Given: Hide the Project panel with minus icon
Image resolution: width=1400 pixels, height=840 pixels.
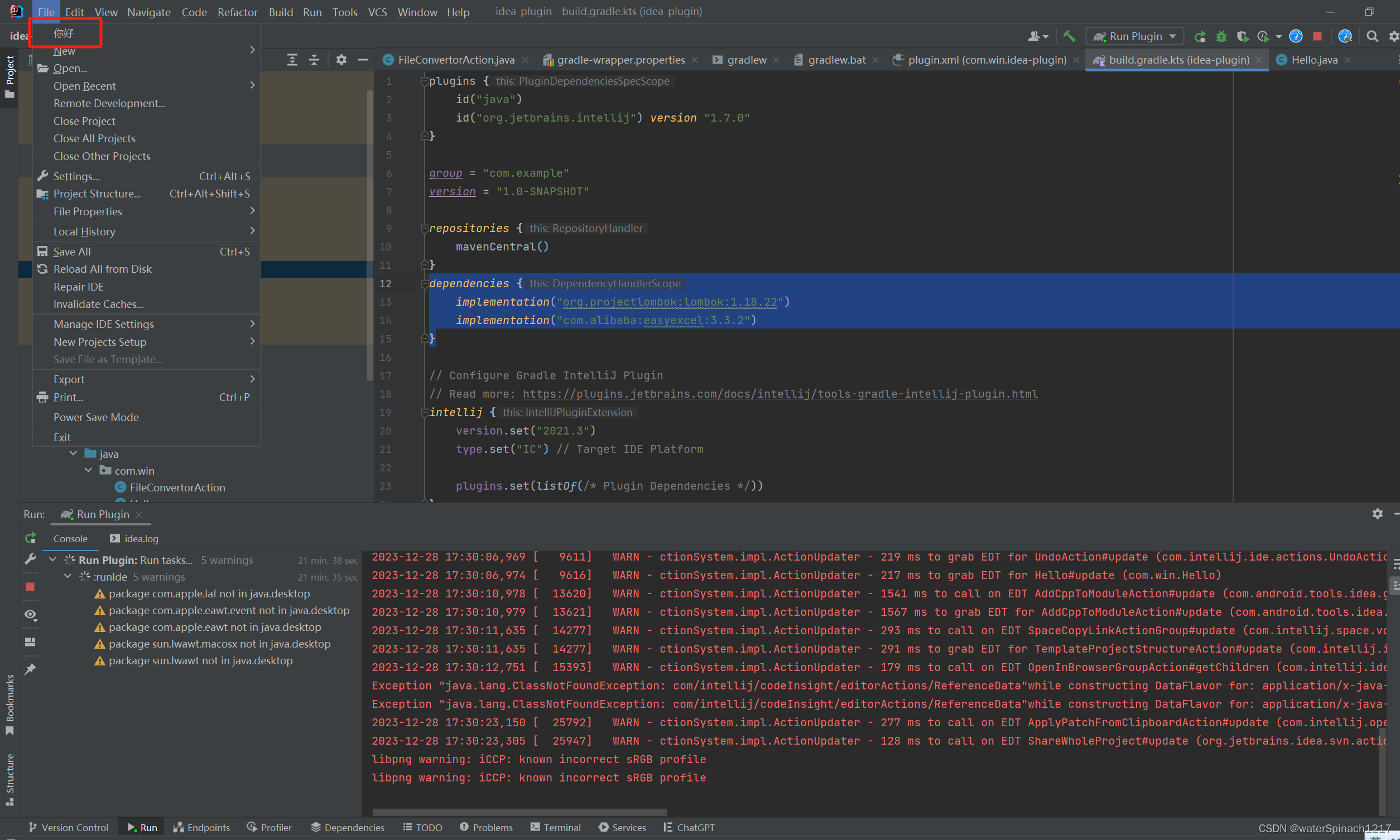Looking at the screenshot, I should click(363, 60).
